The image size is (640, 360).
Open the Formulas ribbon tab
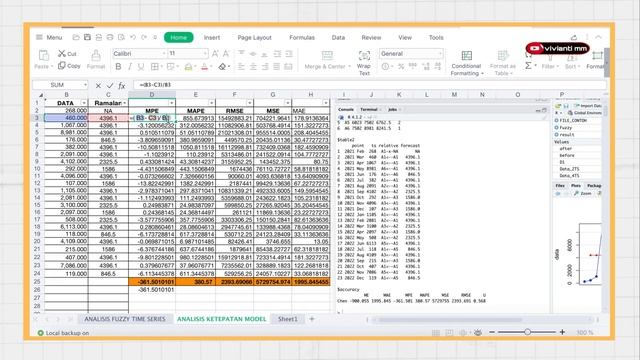[x=302, y=38]
